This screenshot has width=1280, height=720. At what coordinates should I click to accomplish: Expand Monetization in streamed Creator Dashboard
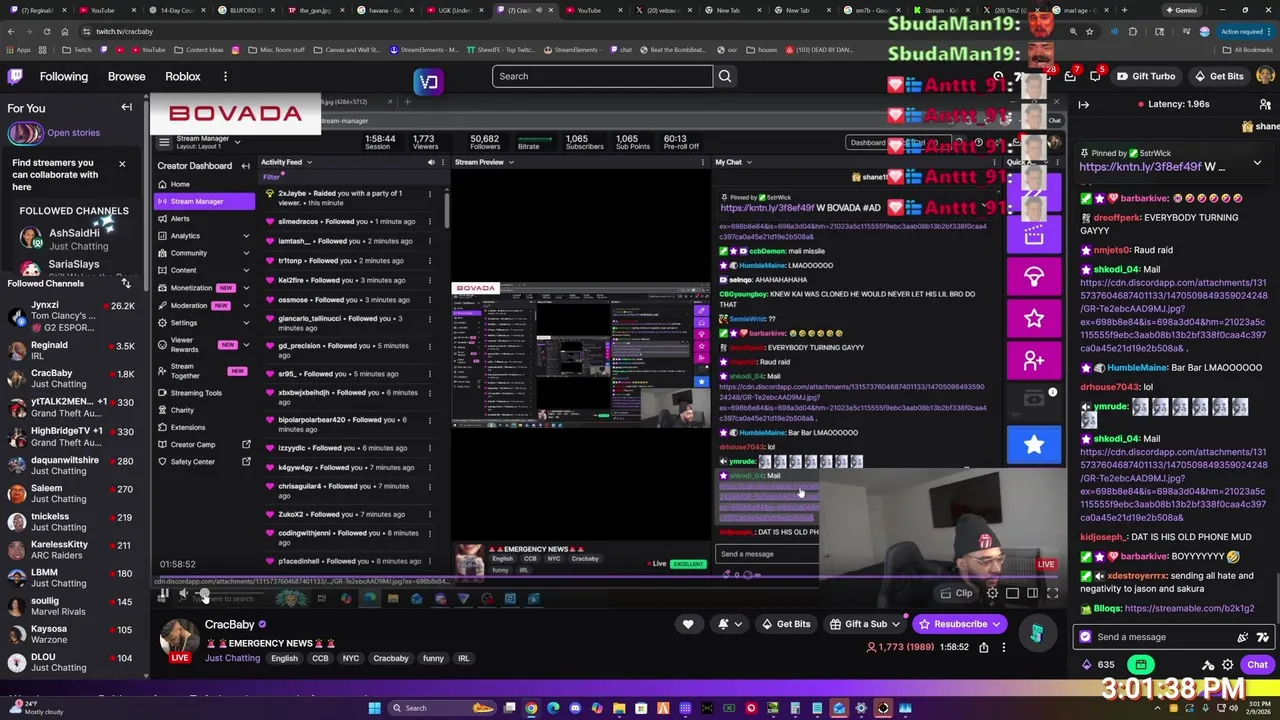205,288
